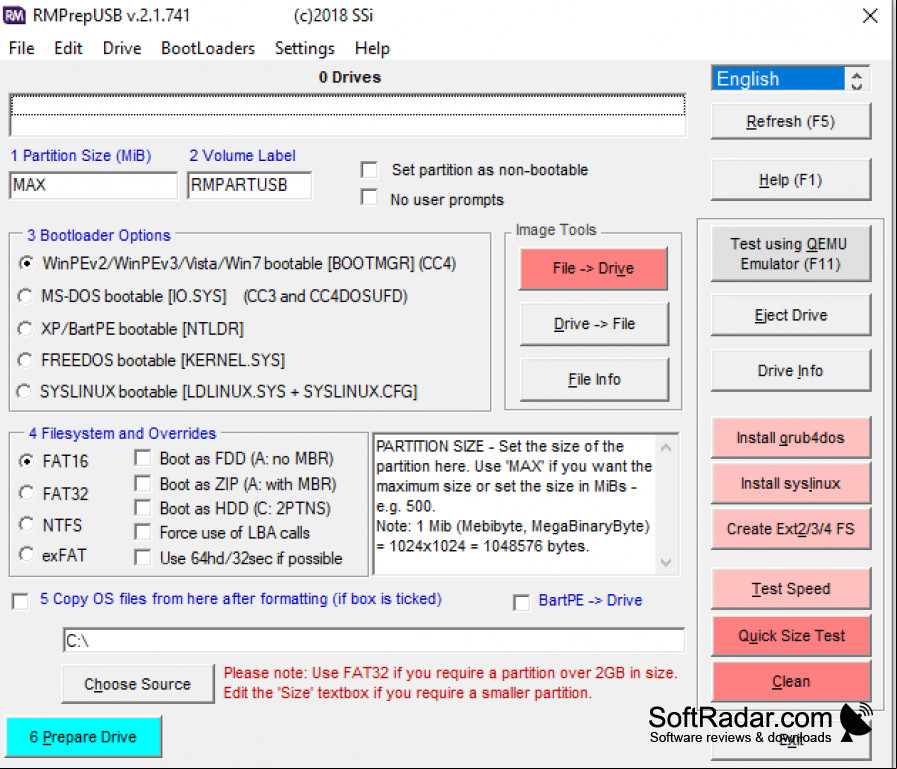Open the Help menu
The width and height of the screenshot is (897, 769).
click(372, 49)
